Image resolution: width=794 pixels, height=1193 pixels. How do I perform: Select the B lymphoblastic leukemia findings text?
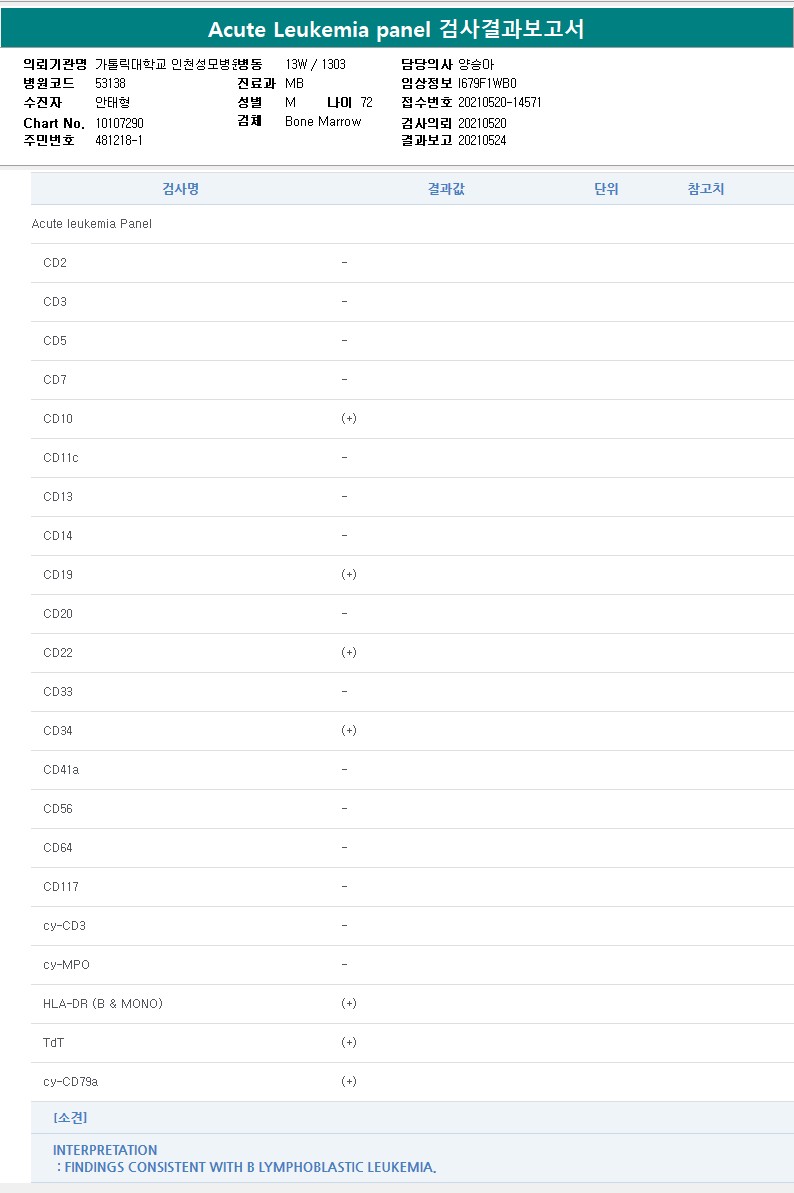pyautogui.click(x=250, y=1167)
